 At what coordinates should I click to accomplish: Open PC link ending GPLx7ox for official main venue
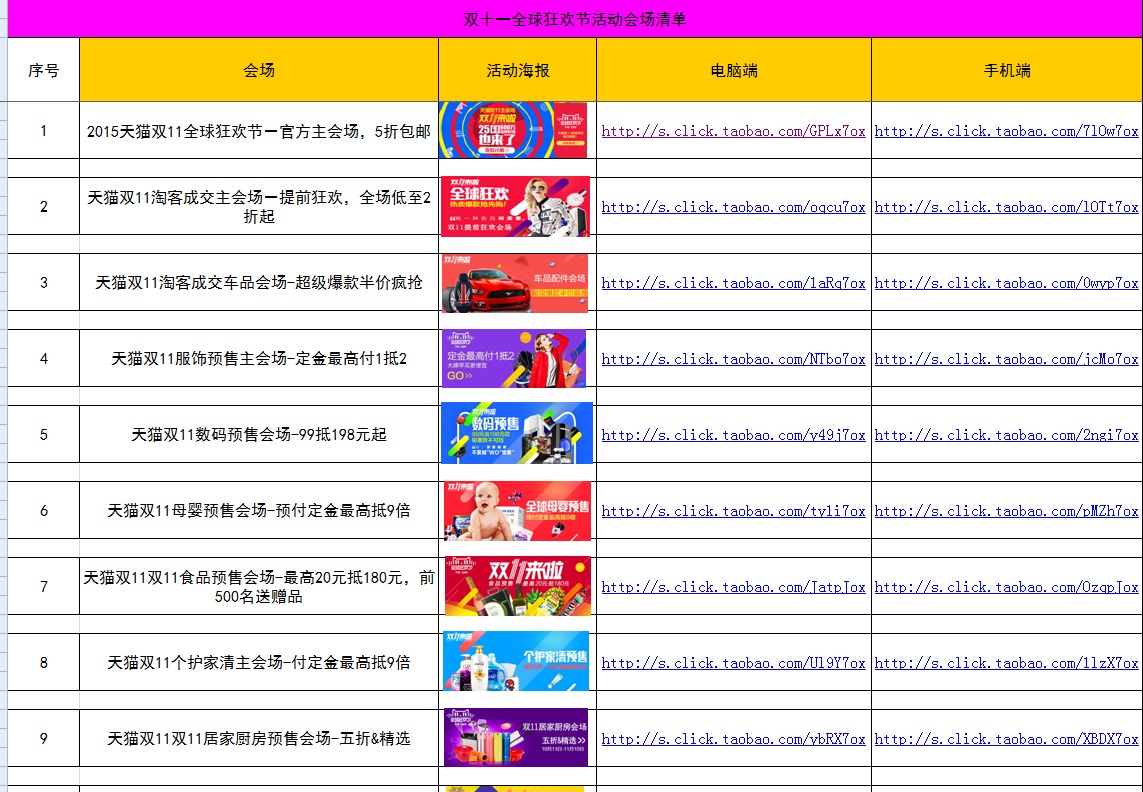pos(733,131)
